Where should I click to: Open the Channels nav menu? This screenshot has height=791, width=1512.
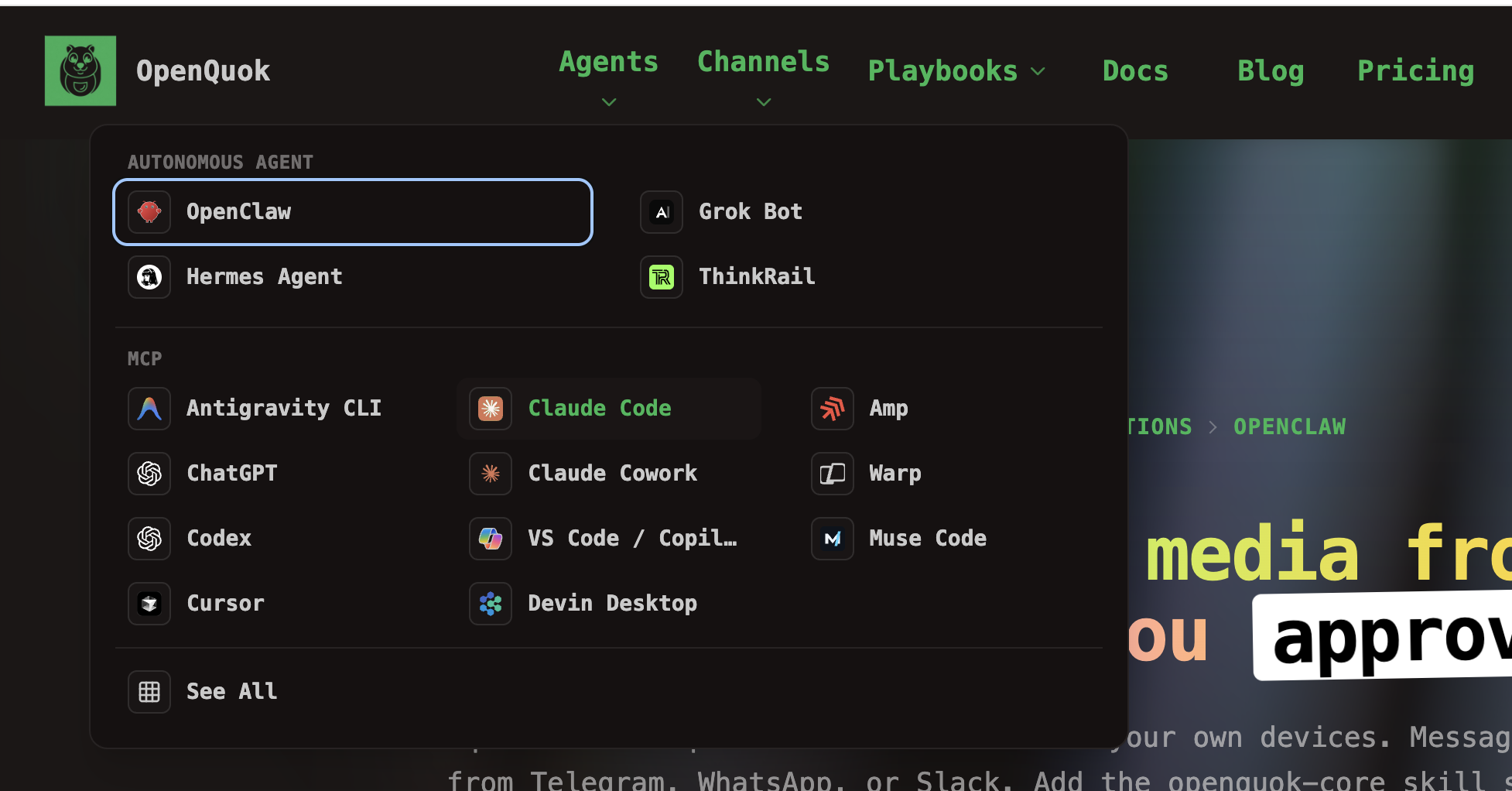click(764, 62)
